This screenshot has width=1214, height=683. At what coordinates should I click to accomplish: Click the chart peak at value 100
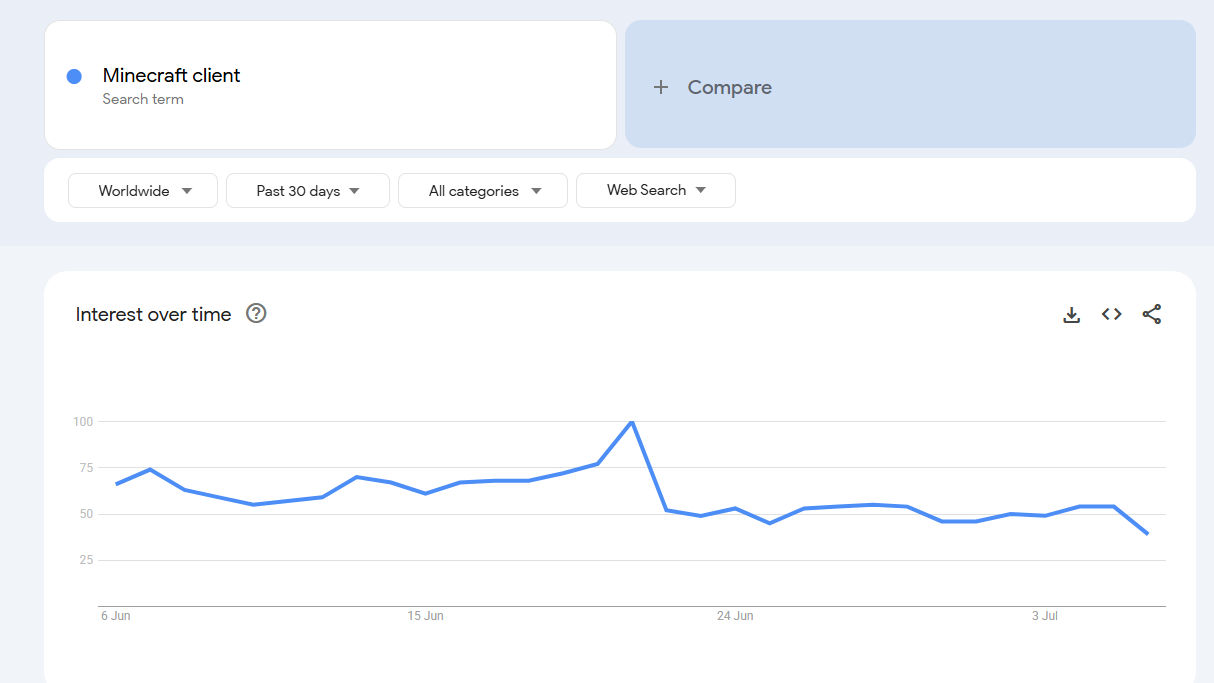click(631, 422)
